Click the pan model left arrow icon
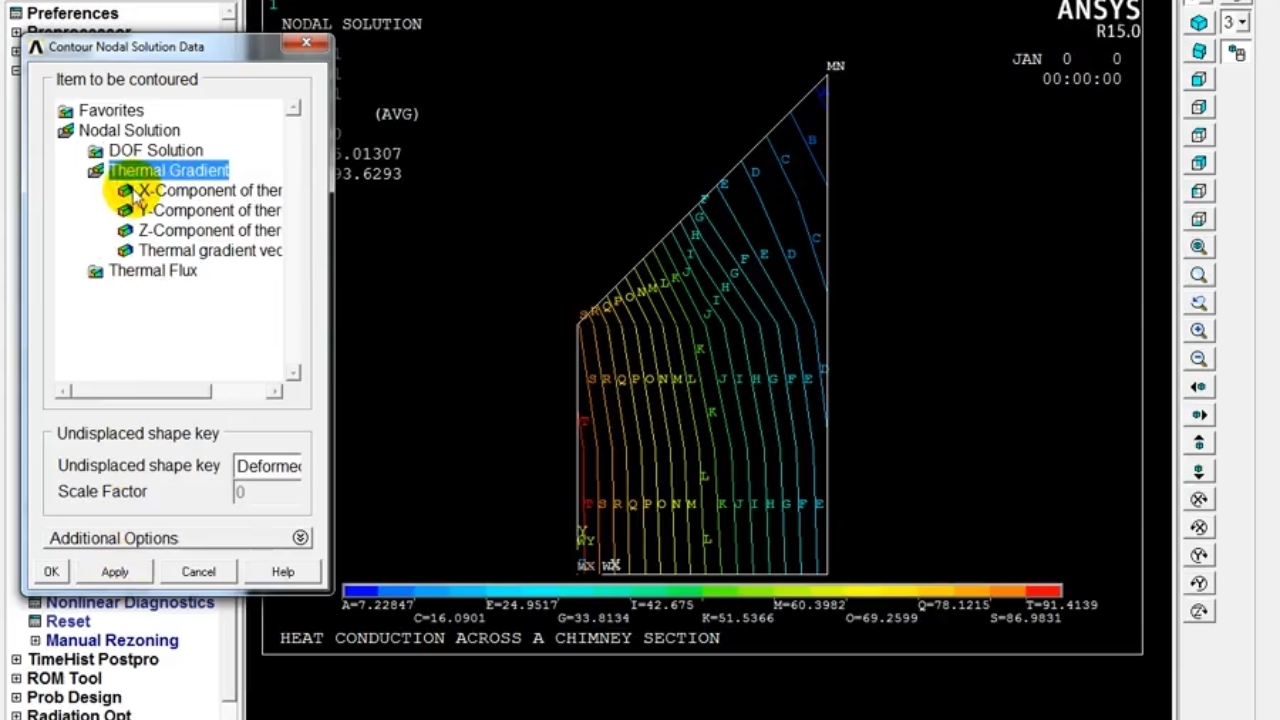Screen dimensions: 1280x720 pyautogui.click(x=1199, y=387)
